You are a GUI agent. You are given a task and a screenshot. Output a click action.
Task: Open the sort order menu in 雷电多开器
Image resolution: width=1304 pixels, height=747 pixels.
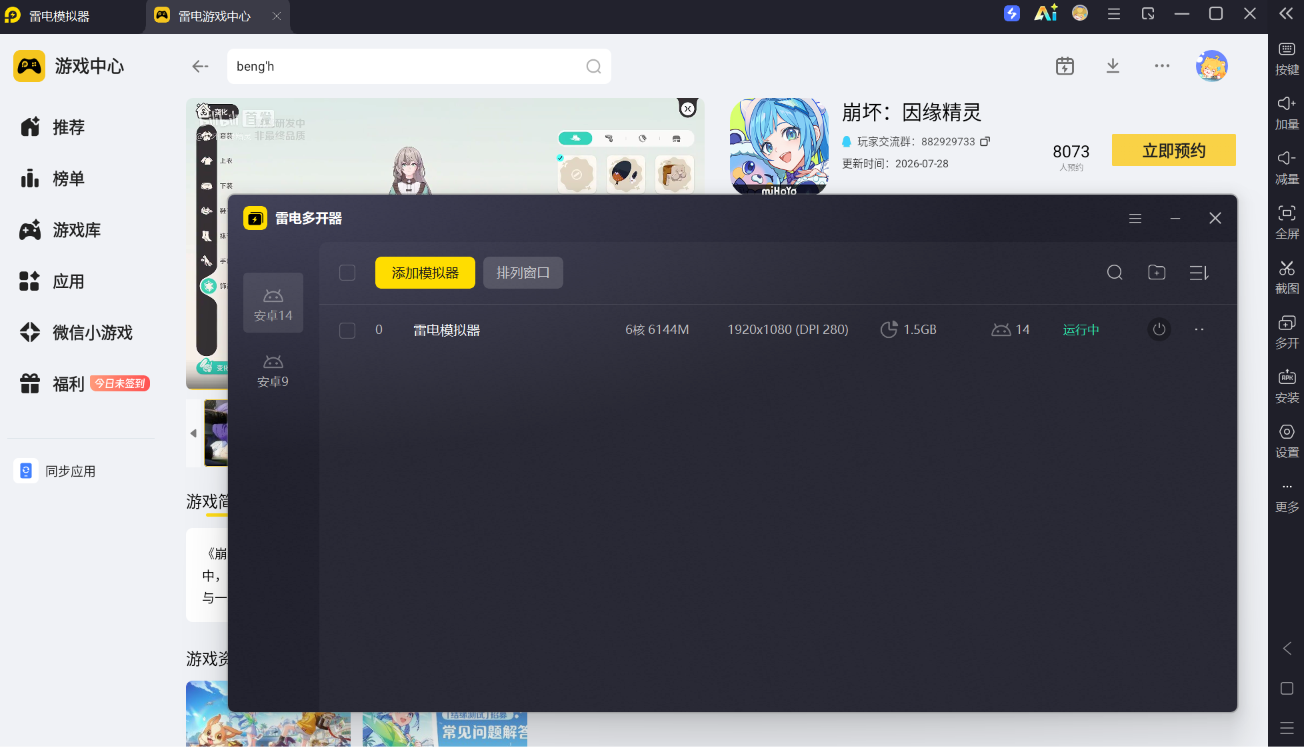coord(1199,273)
